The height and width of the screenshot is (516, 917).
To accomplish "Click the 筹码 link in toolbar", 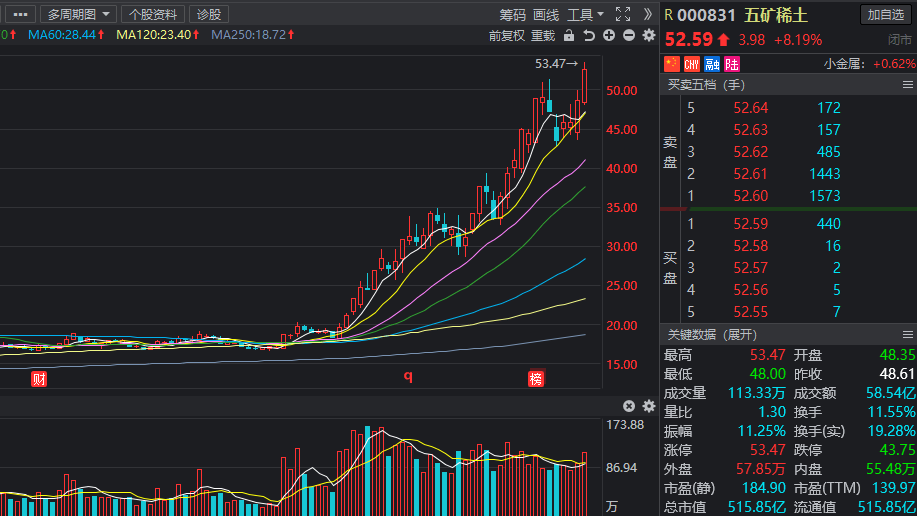I will (513, 14).
